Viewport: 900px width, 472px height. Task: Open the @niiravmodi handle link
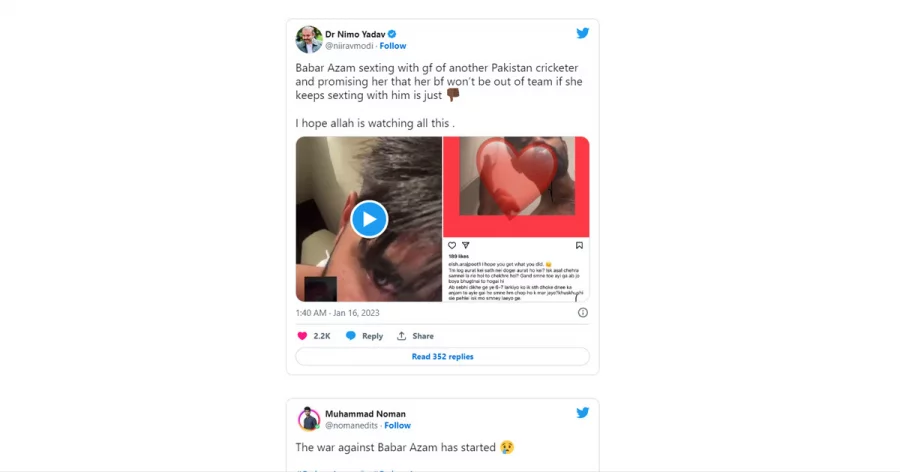(x=349, y=46)
